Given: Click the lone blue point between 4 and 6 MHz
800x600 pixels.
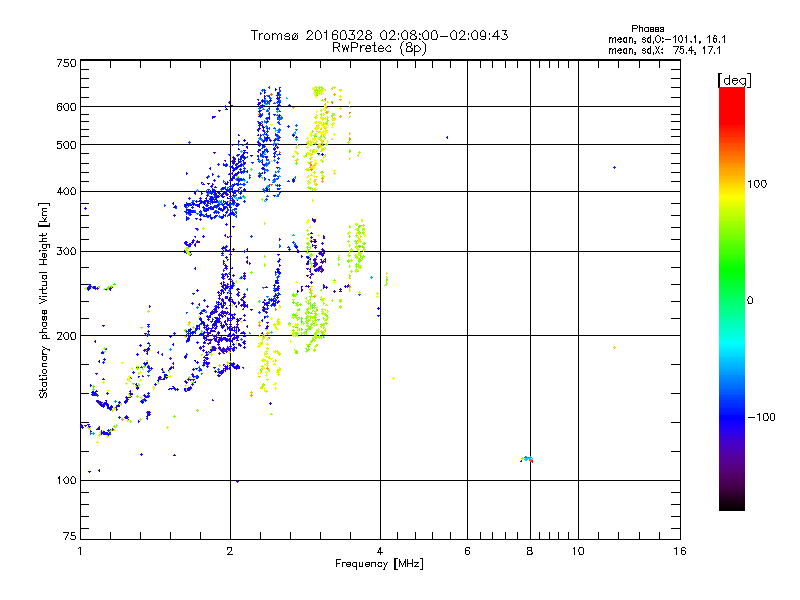Looking at the screenshot, I should [x=447, y=137].
